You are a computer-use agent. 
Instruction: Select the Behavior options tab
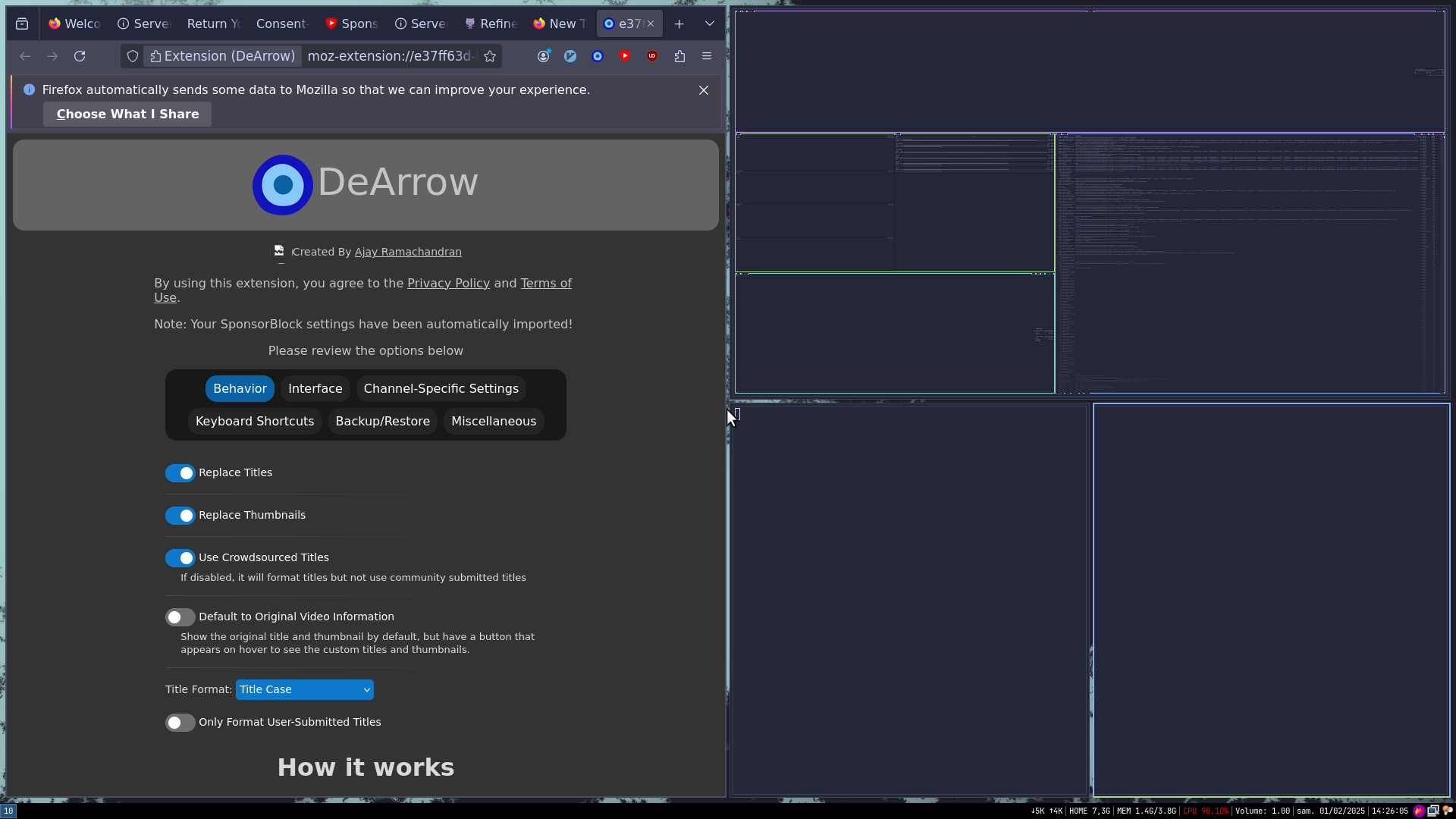[x=240, y=388]
